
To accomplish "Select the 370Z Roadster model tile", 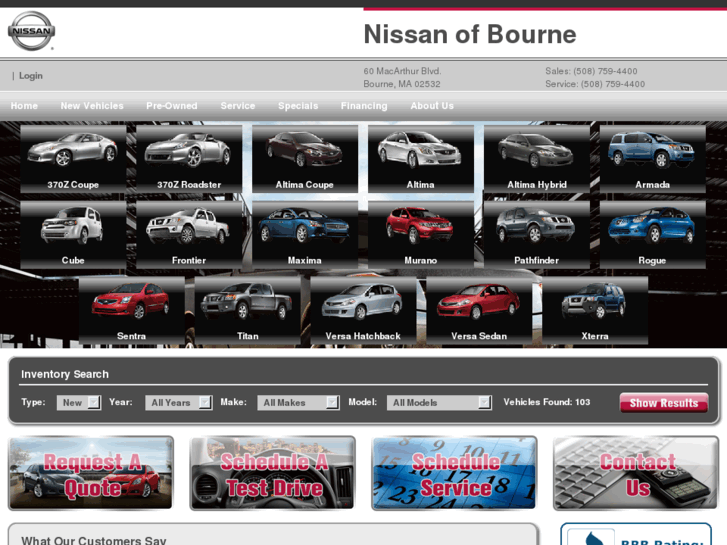I will coord(189,159).
